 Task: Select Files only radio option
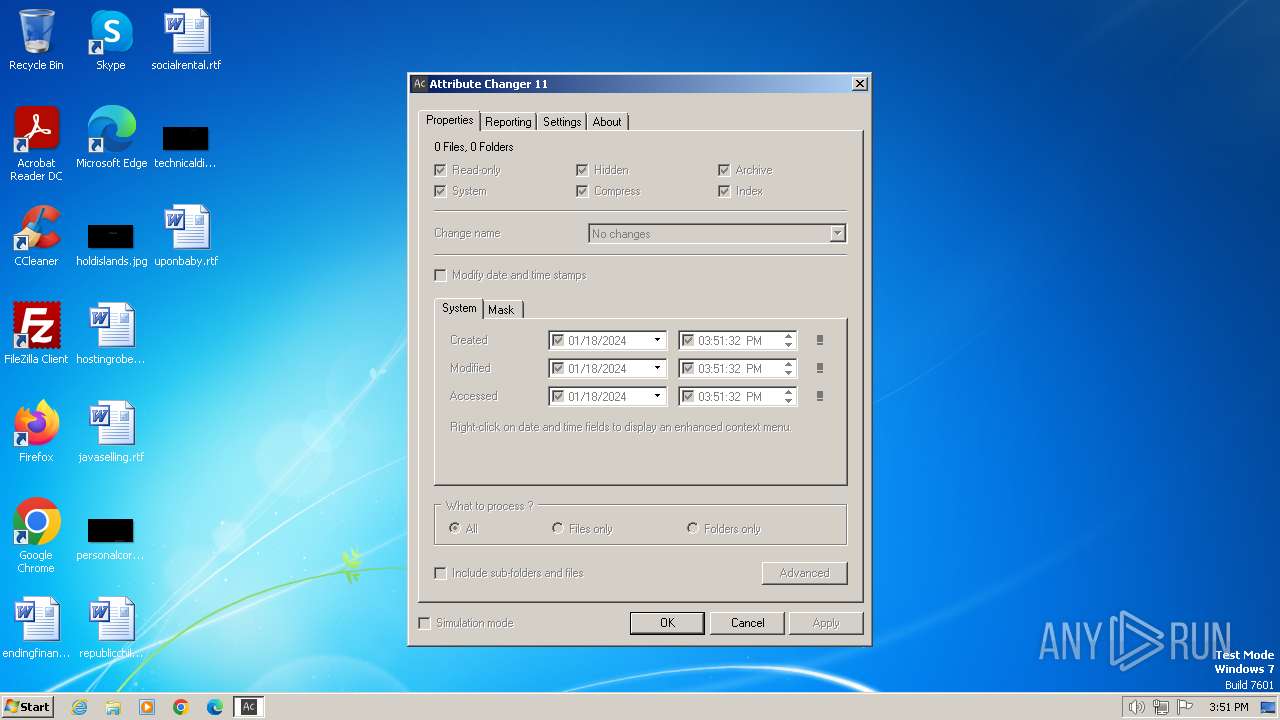[x=557, y=528]
